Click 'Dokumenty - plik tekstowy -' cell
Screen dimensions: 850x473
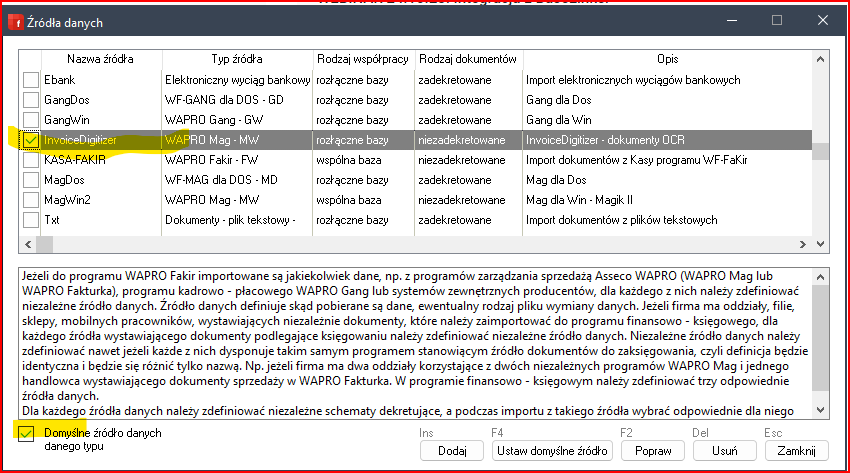(x=230, y=220)
